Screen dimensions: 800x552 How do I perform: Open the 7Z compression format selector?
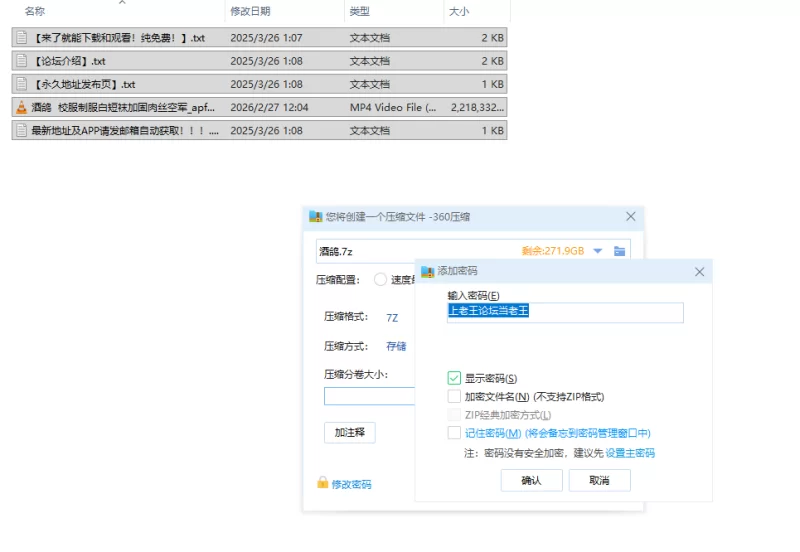click(x=392, y=317)
